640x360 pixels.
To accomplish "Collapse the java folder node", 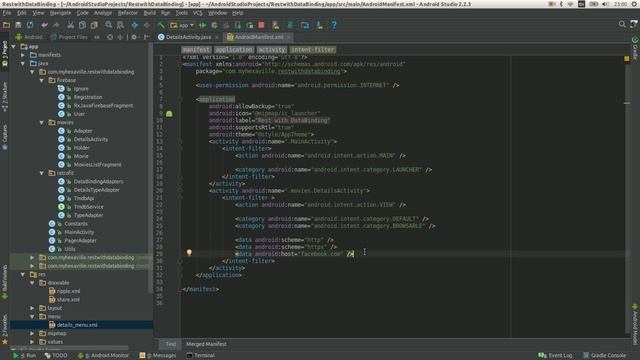I will [x=23, y=63].
